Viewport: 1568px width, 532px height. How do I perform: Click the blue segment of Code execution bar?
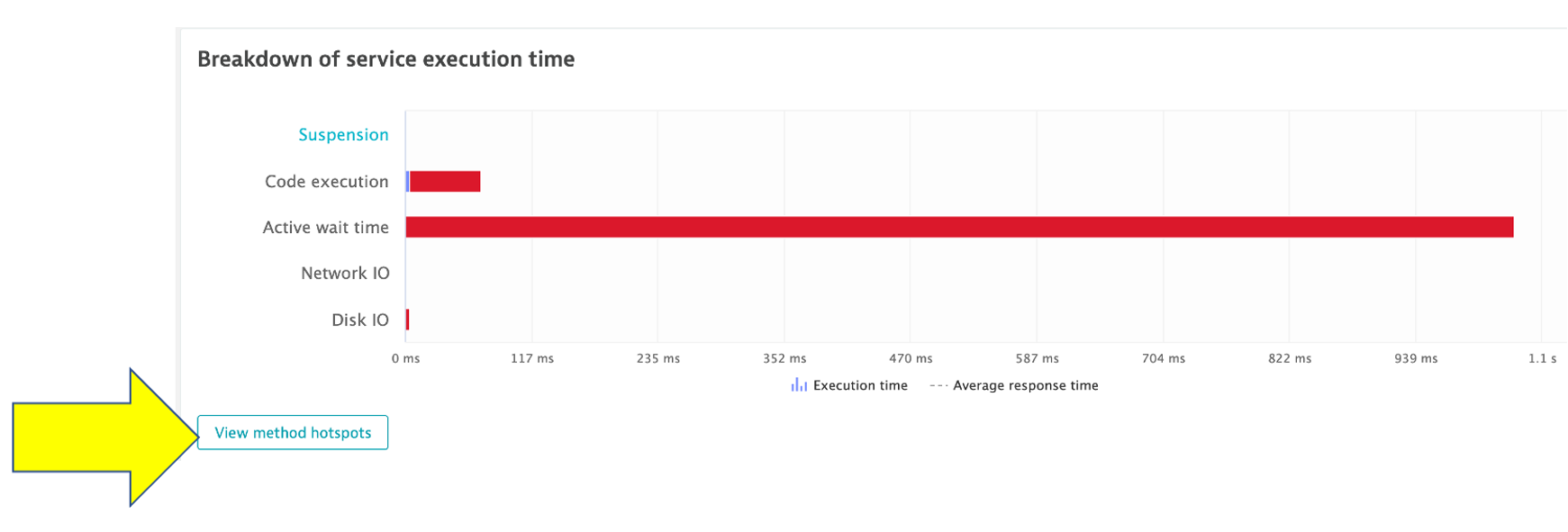click(x=408, y=182)
